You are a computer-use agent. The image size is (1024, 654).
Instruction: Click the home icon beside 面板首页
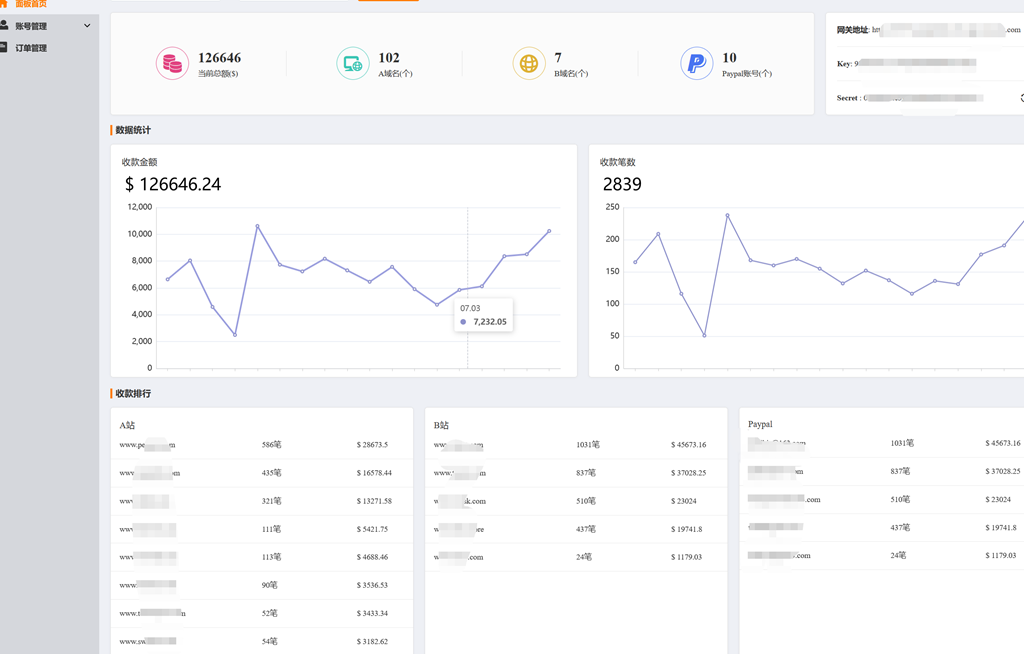pos(5,4)
